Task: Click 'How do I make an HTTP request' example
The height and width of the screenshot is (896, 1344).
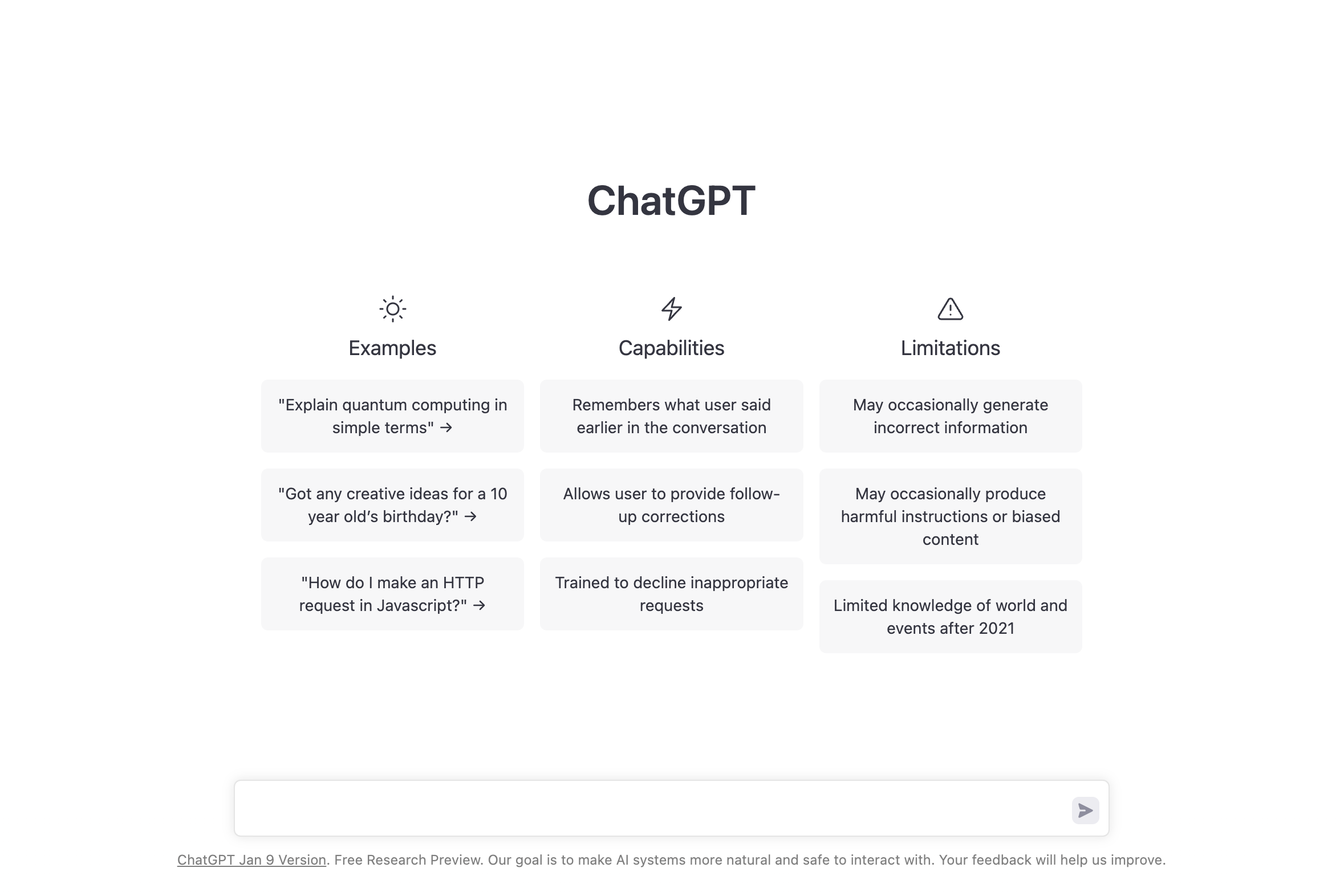Action: (x=392, y=593)
